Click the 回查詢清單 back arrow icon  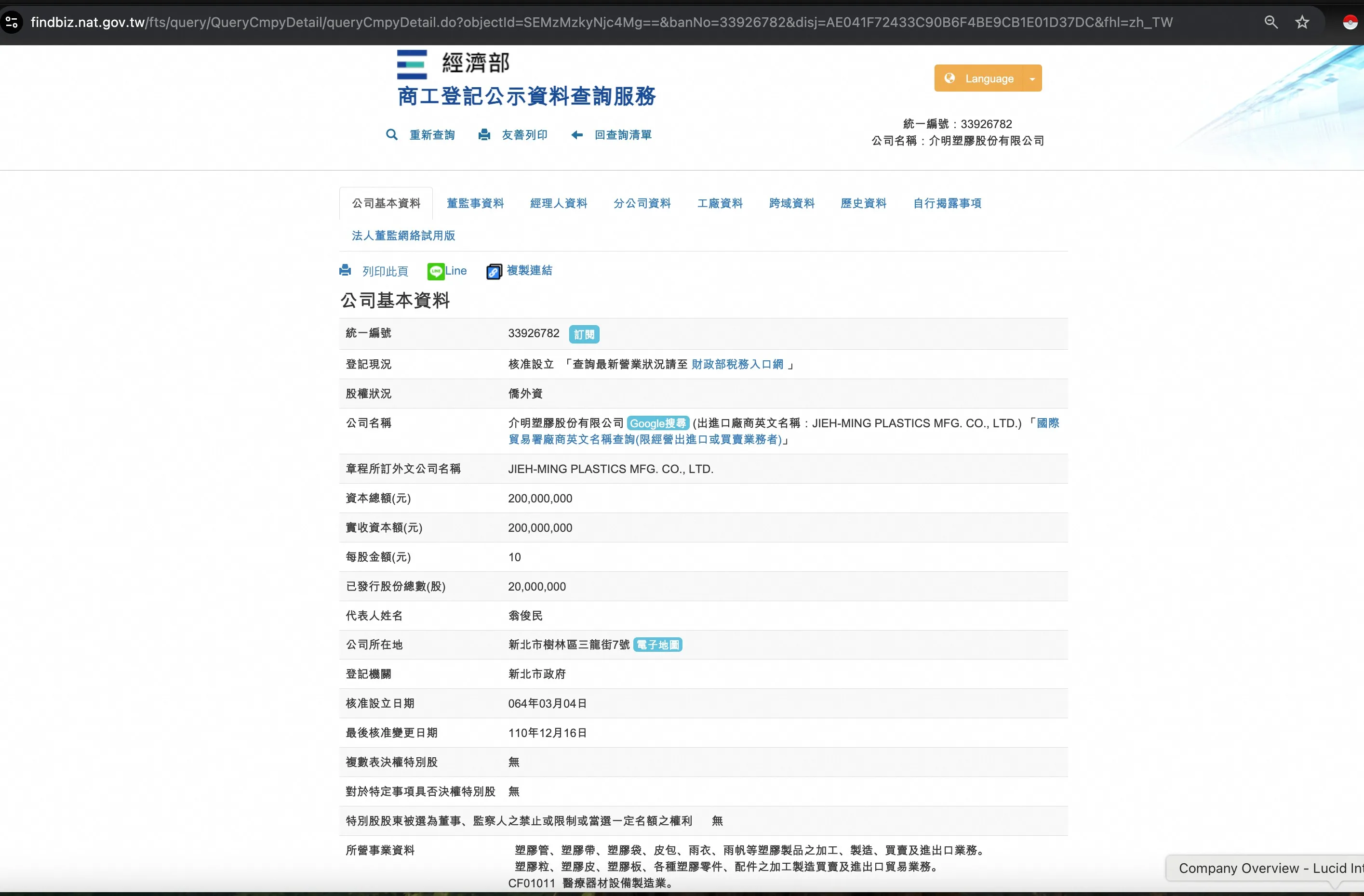577,134
